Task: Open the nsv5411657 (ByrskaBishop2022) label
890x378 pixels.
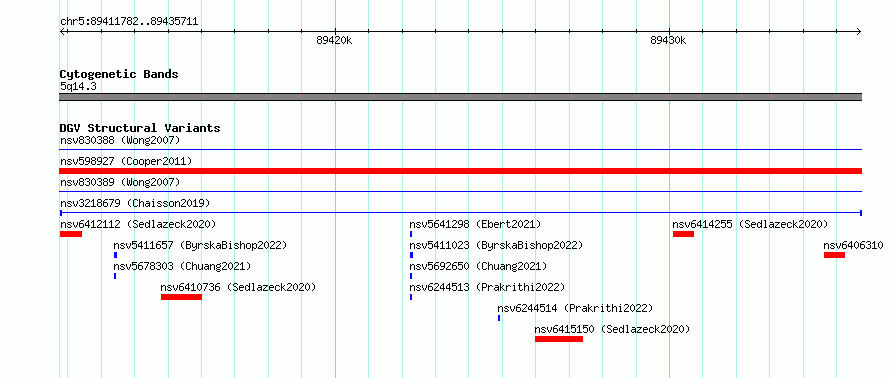Action: (200, 245)
